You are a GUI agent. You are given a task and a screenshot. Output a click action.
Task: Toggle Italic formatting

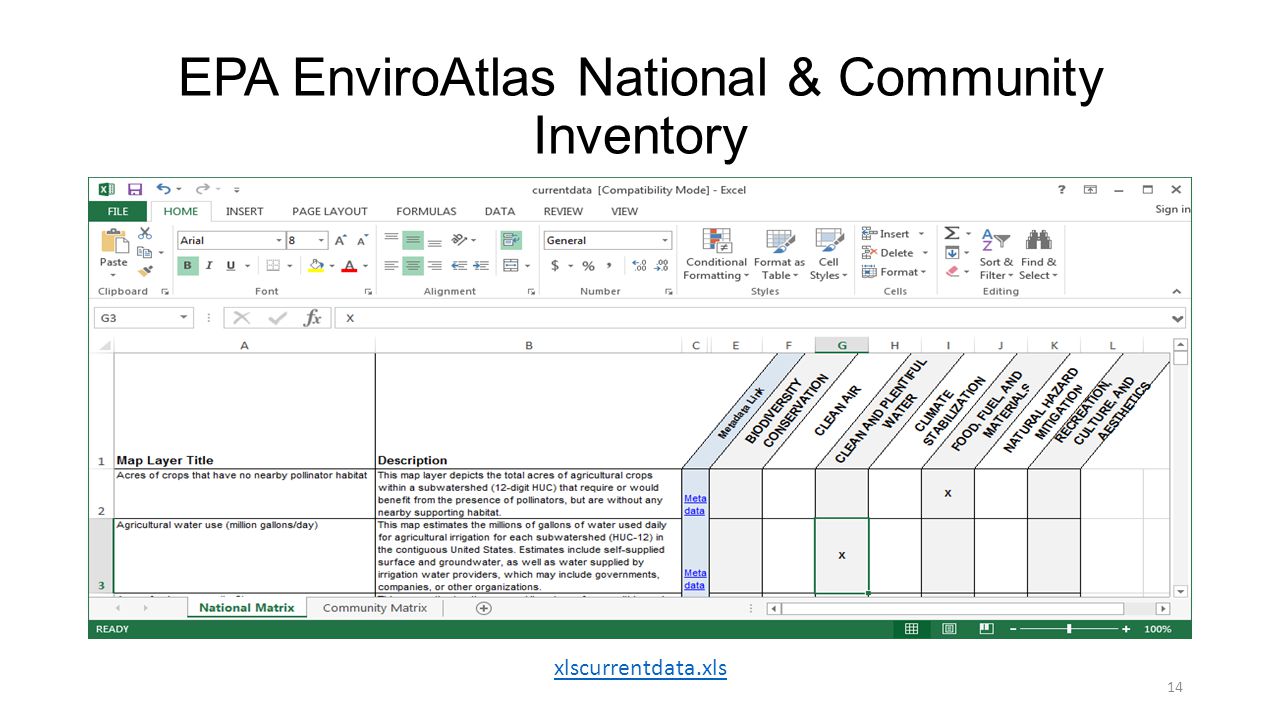click(209, 266)
